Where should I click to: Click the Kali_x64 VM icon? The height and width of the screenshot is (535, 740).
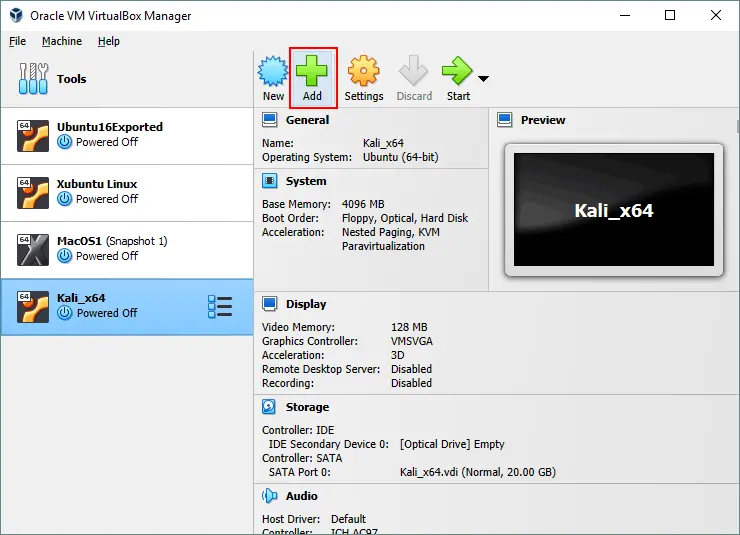coord(33,307)
